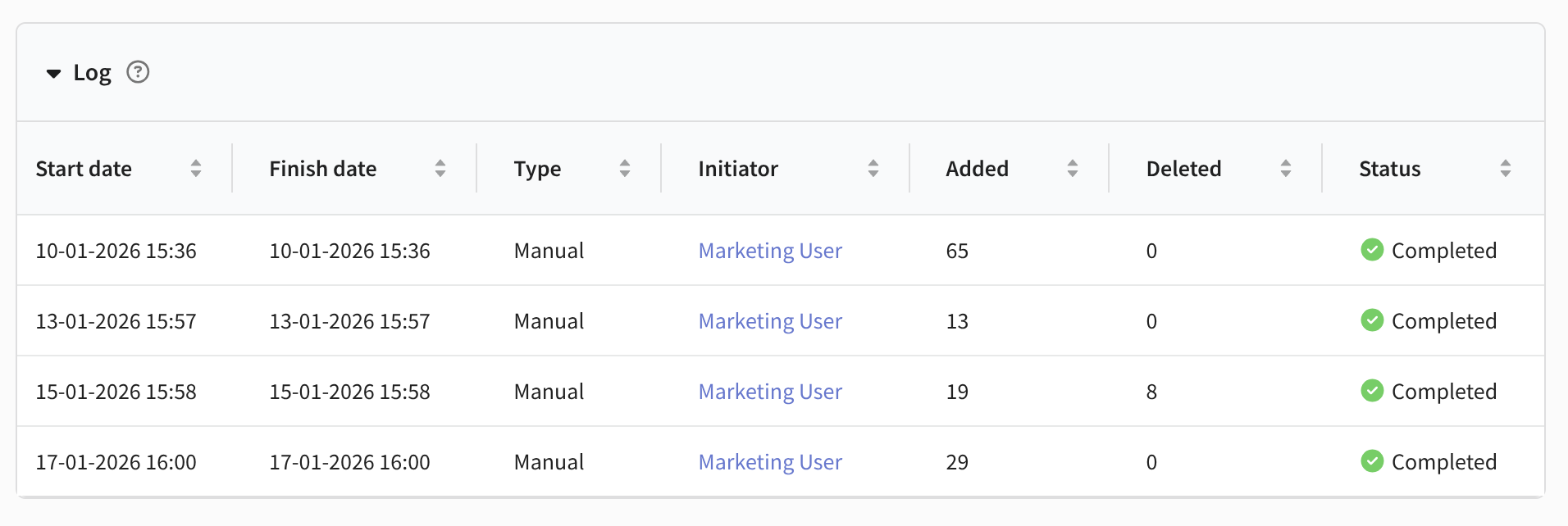1568x526 pixels.
Task: Open Marketing User link in 17-01-2026 row
Action: 770,462
